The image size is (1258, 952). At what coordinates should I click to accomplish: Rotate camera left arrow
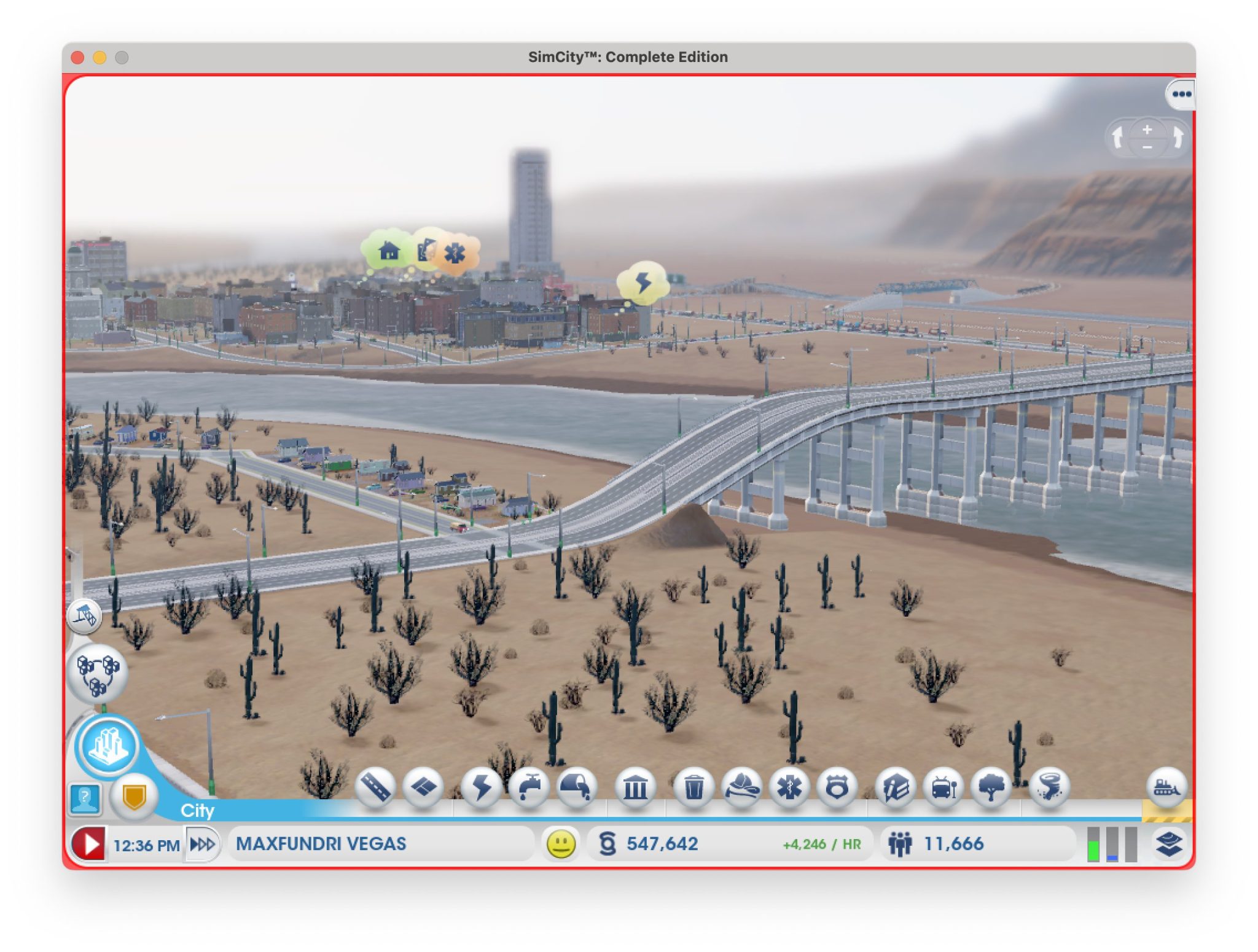1117,136
